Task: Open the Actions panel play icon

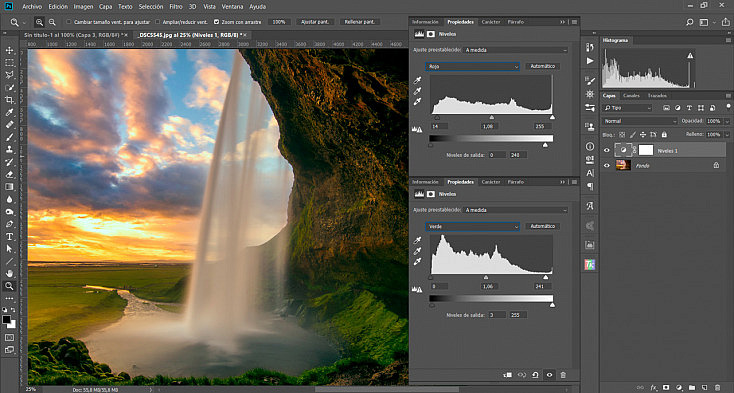Action: (x=590, y=61)
